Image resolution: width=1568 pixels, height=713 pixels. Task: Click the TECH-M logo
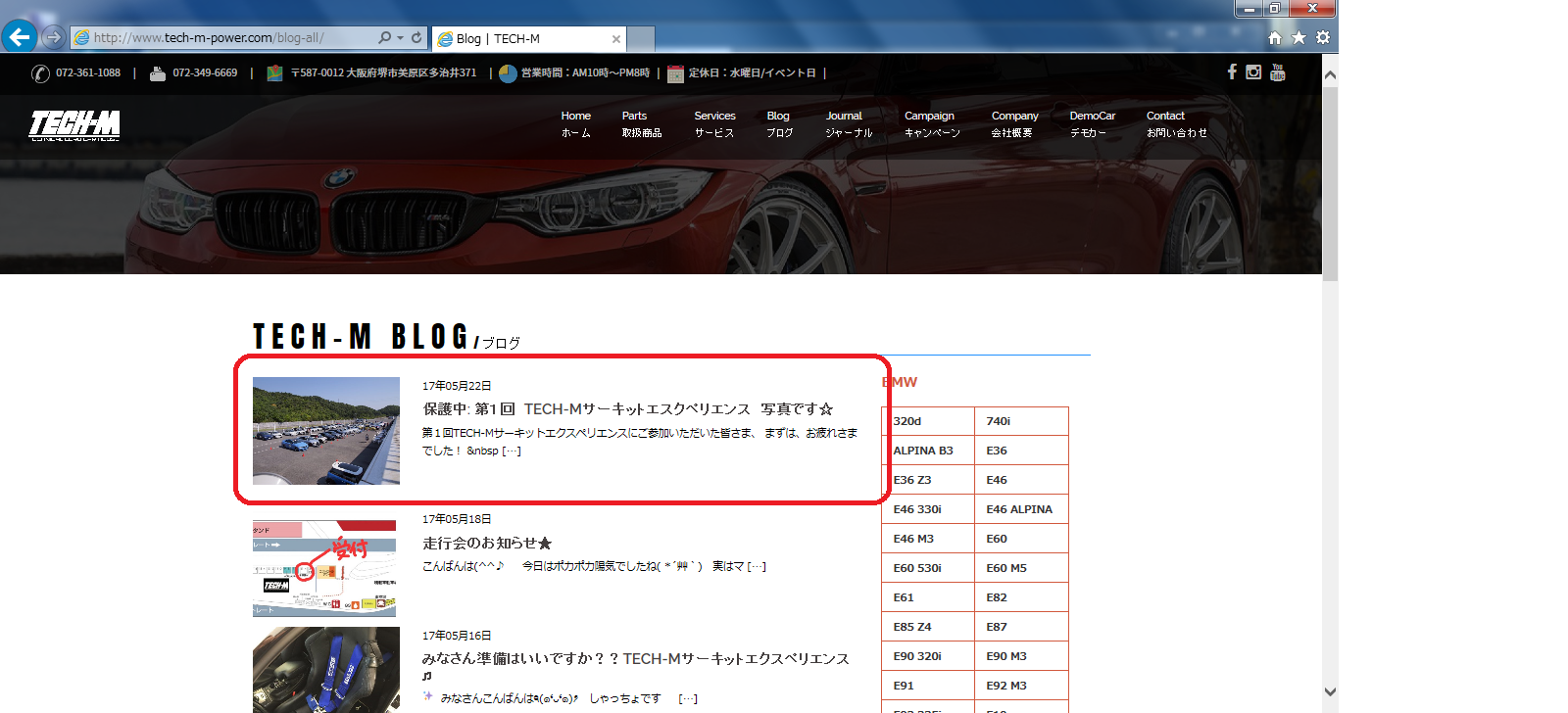click(74, 125)
